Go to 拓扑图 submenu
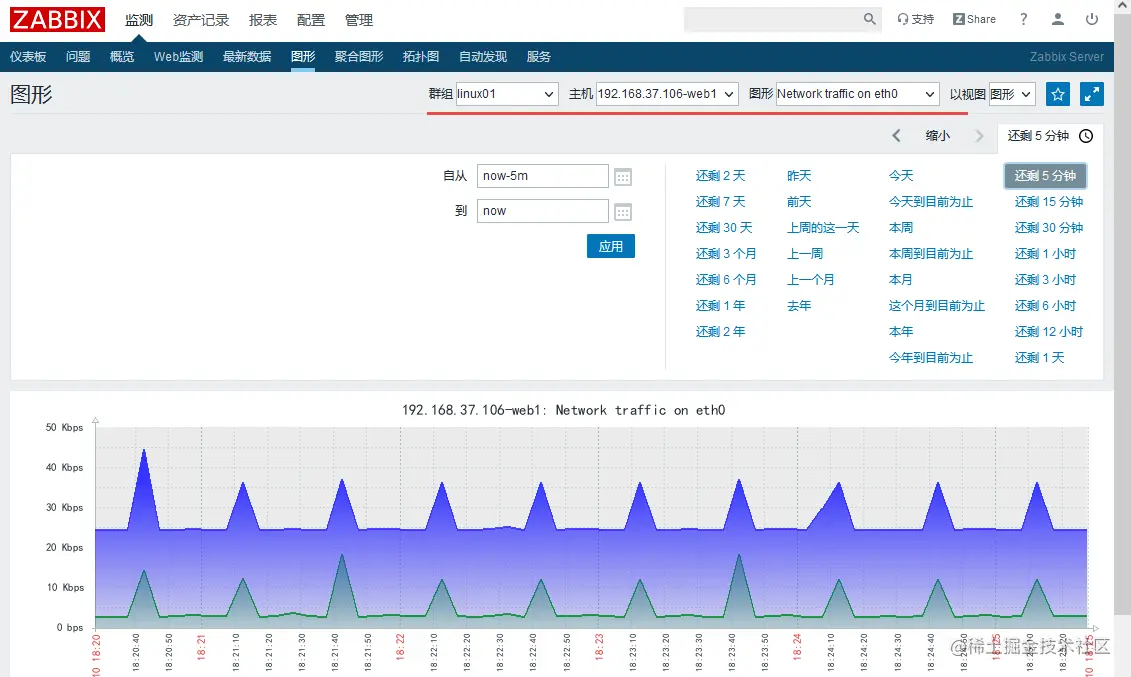Viewport: 1131px width, 677px height. pyautogui.click(x=421, y=56)
